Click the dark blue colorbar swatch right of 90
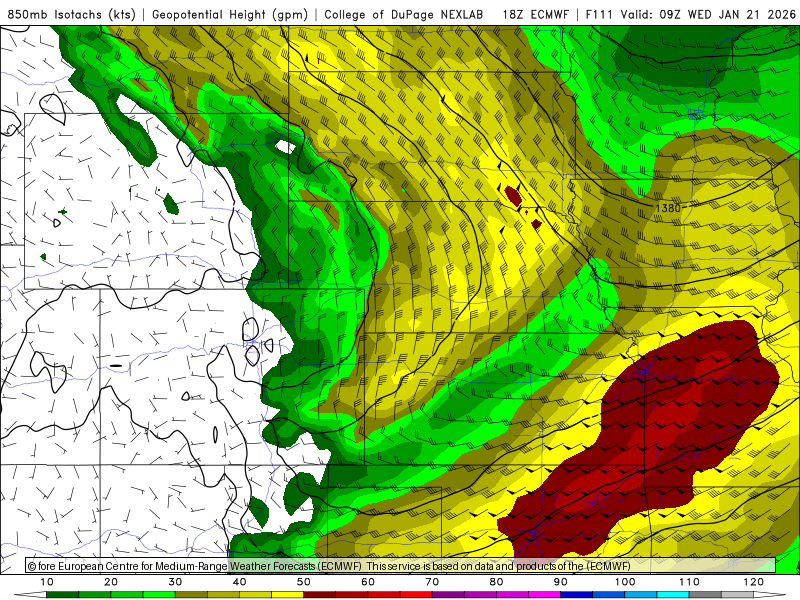 coord(577,595)
